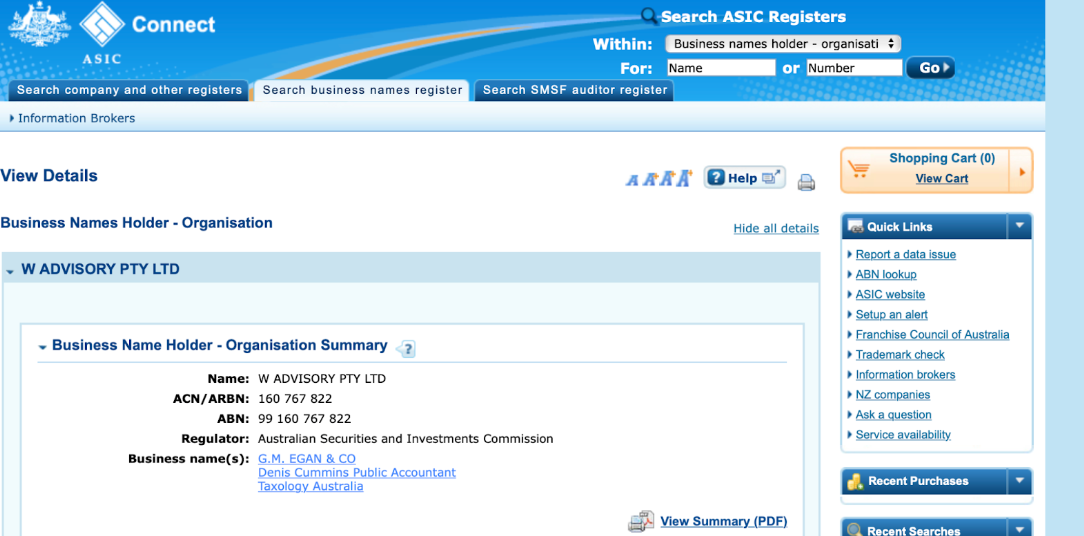
Task: Click the View Cart link
Action: (x=942, y=178)
